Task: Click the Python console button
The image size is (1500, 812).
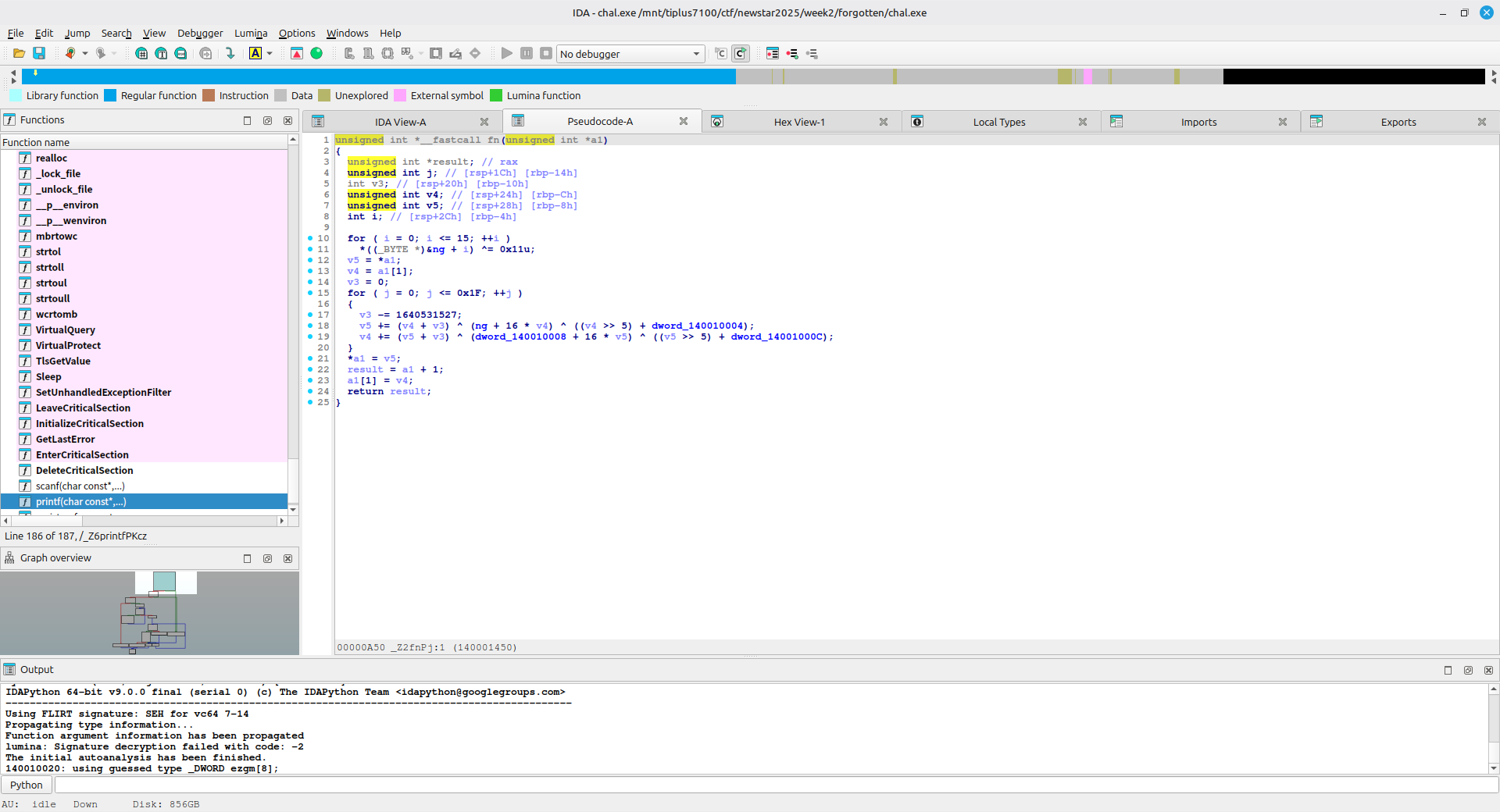Action: [27, 785]
